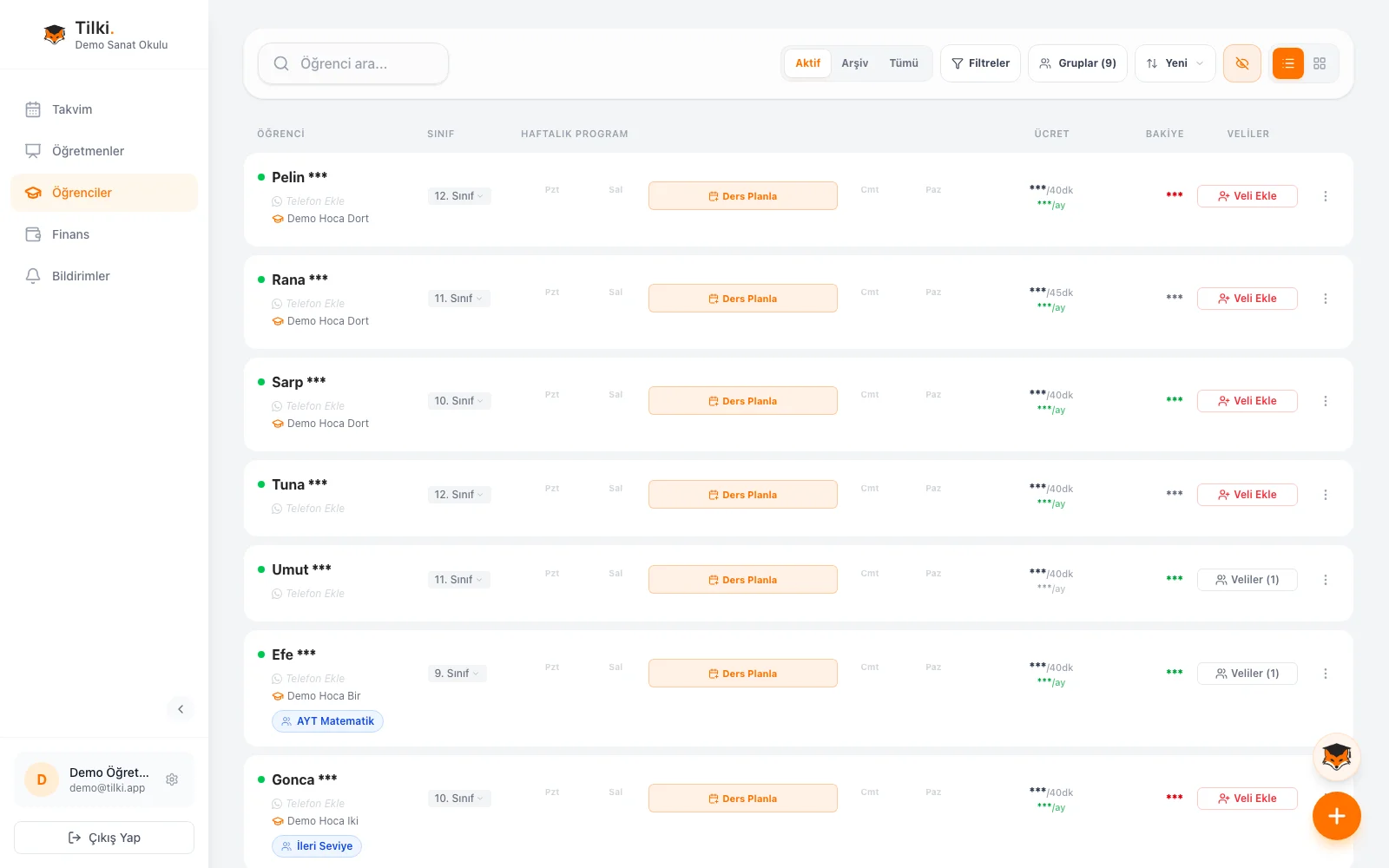Open Takvim calendar icon in sidebar

(33, 109)
